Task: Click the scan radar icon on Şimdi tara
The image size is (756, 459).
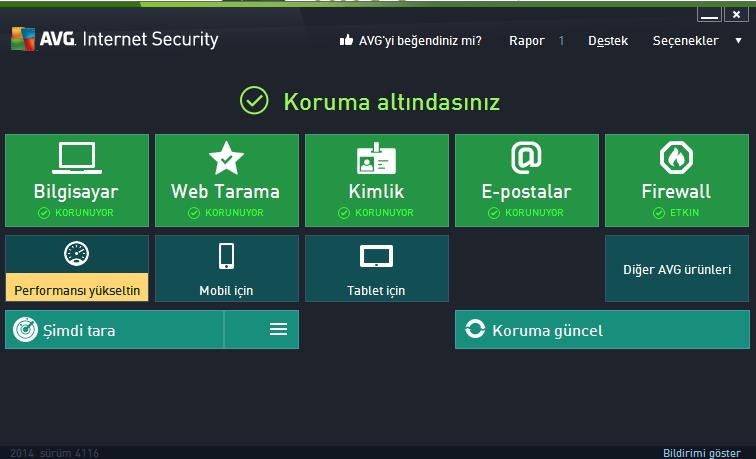Action: click(25, 330)
